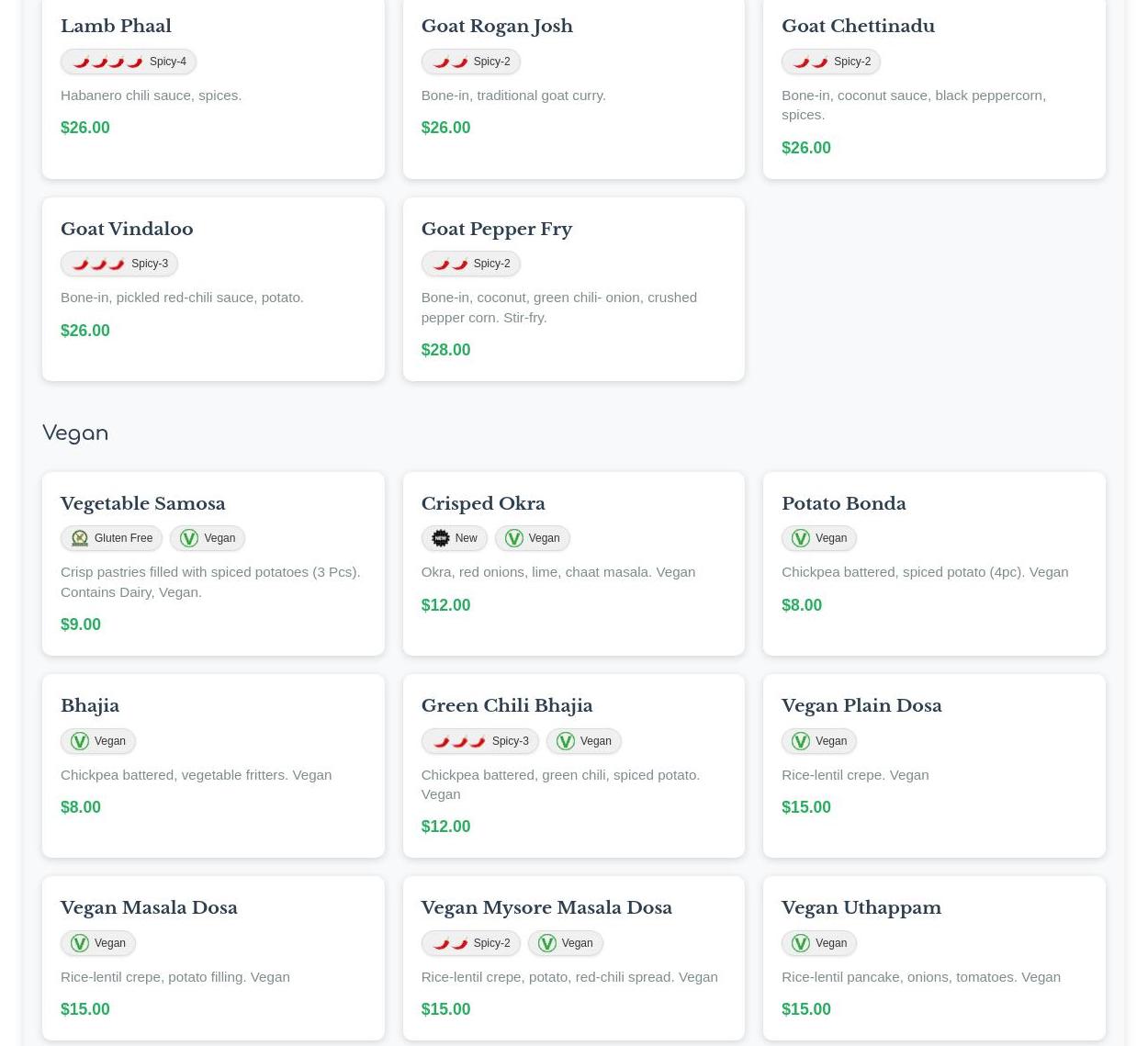Open the Goat Pepper Fry item title
The image size is (1148, 1046).
point(496,229)
